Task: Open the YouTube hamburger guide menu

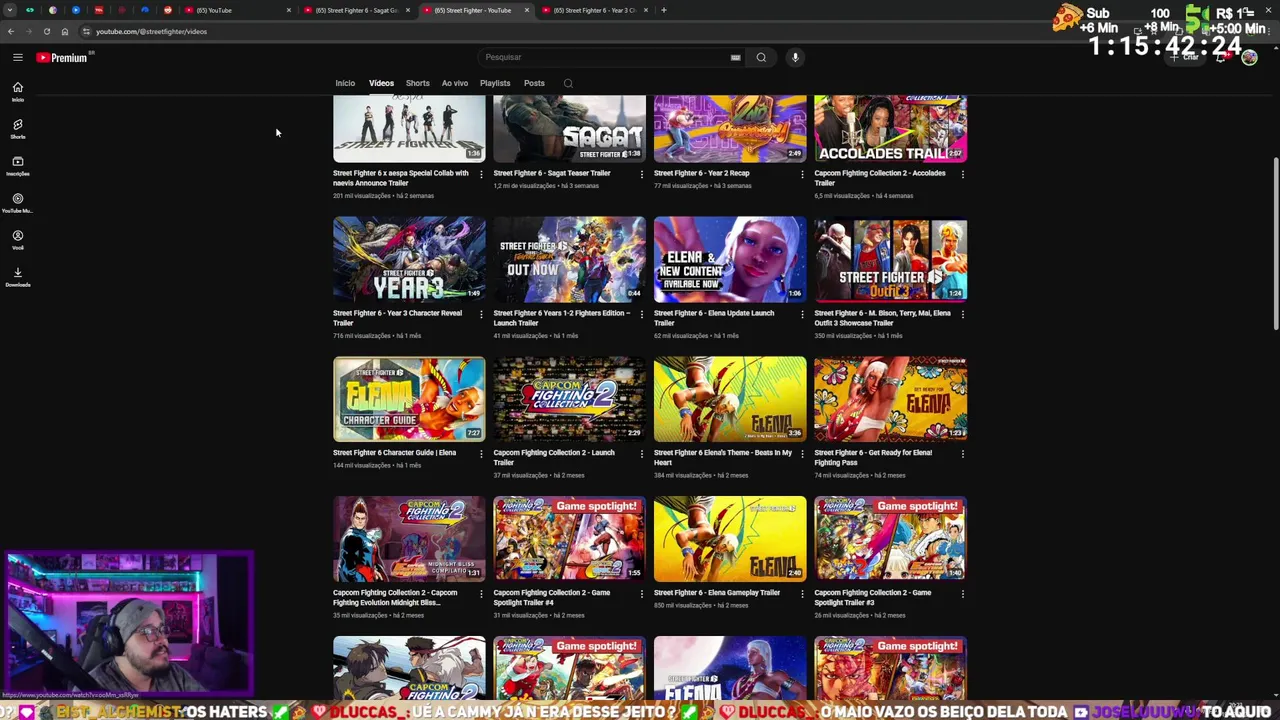Action: (x=18, y=57)
